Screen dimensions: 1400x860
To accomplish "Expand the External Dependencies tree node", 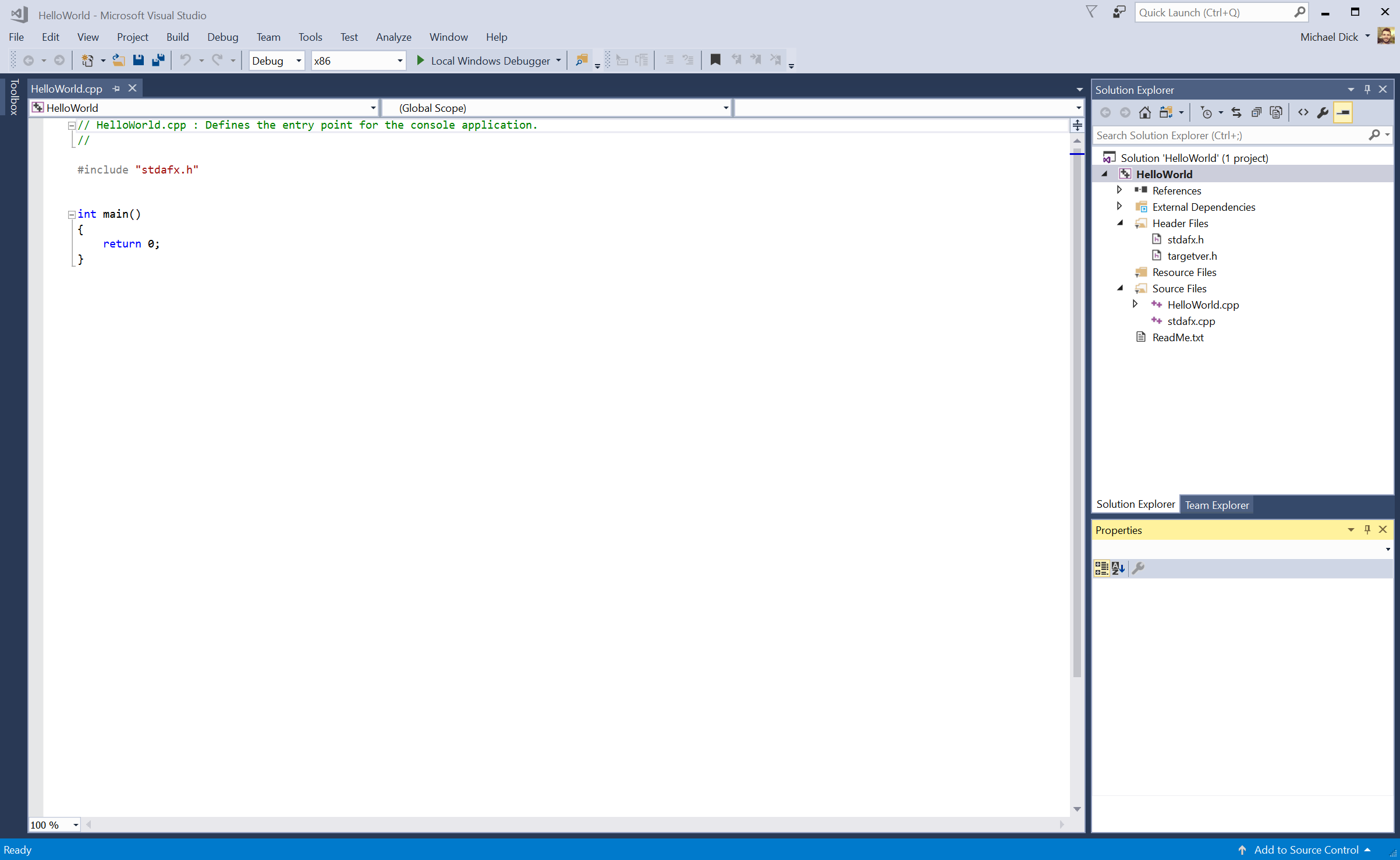I will coord(1118,206).
